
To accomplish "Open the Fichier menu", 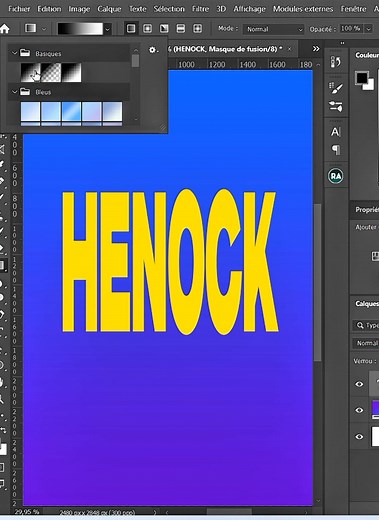I will pos(19,9).
